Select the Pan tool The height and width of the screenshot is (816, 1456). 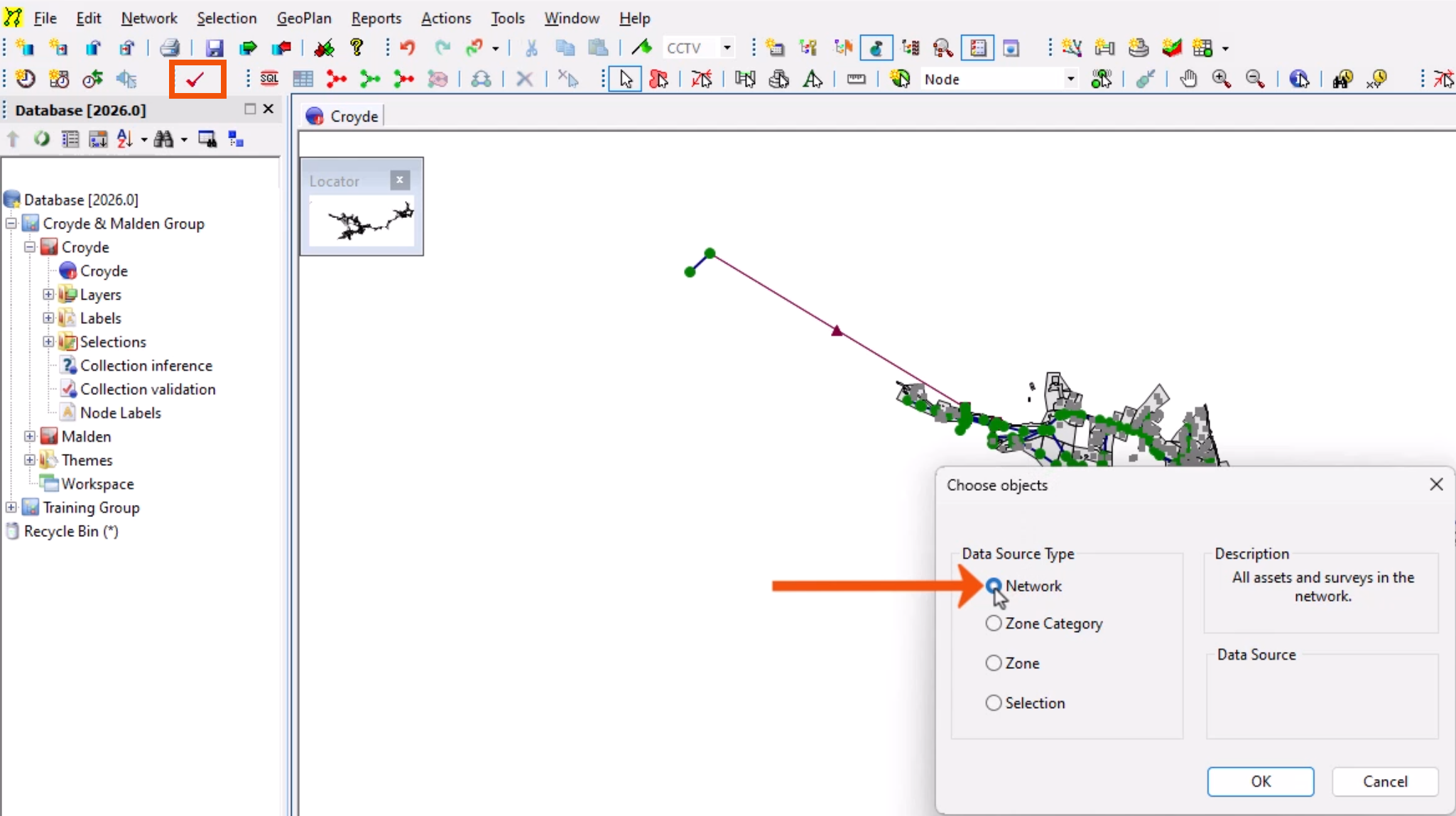[1188, 79]
